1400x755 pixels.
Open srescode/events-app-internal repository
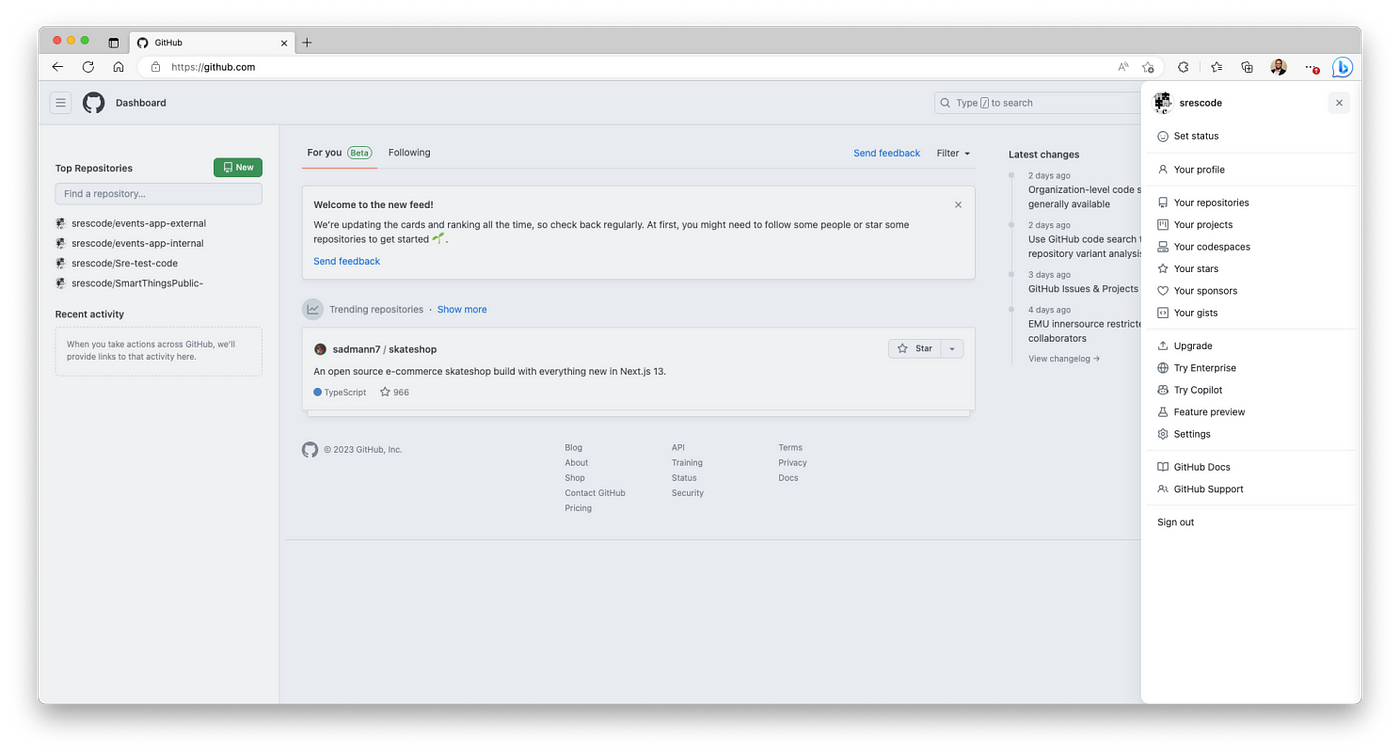[138, 244]
